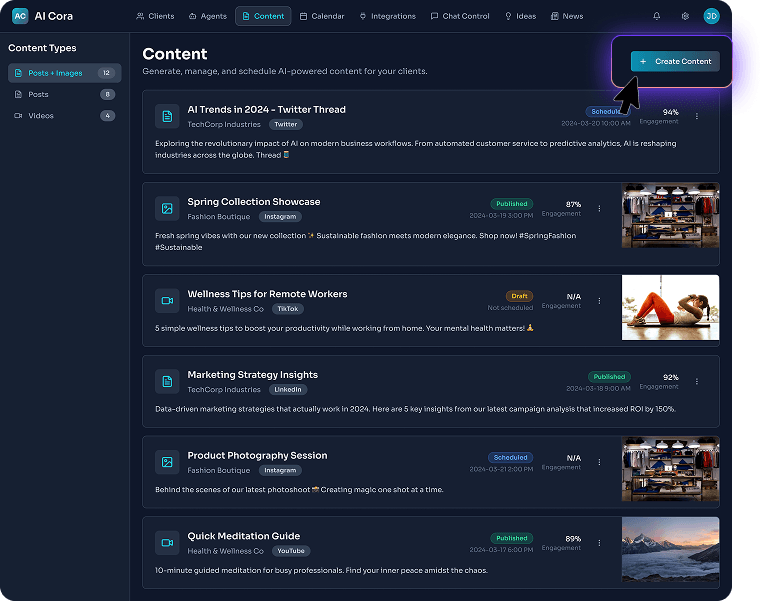The height and width of the screenshot is (601, 763).
Task: Open more options for Spring Collection Showcase
Action: click(599, 208)
